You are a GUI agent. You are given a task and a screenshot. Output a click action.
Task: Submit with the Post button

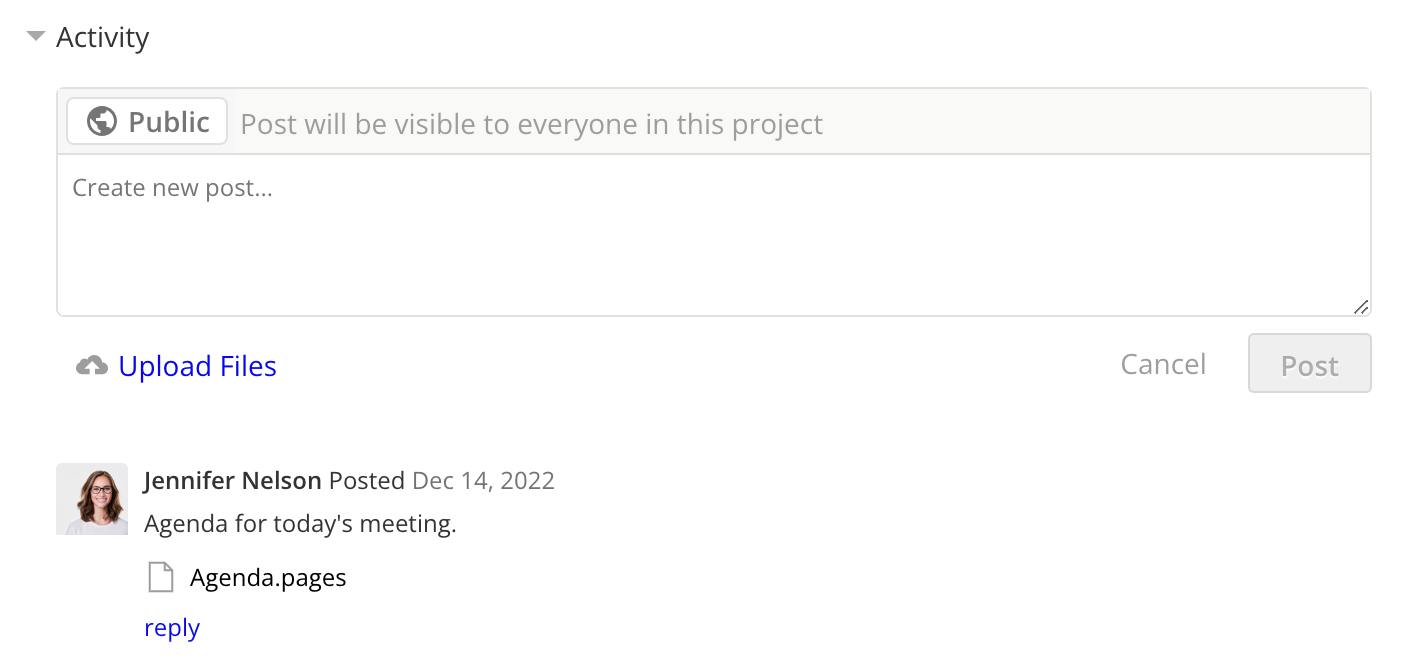click(1309, 363)
